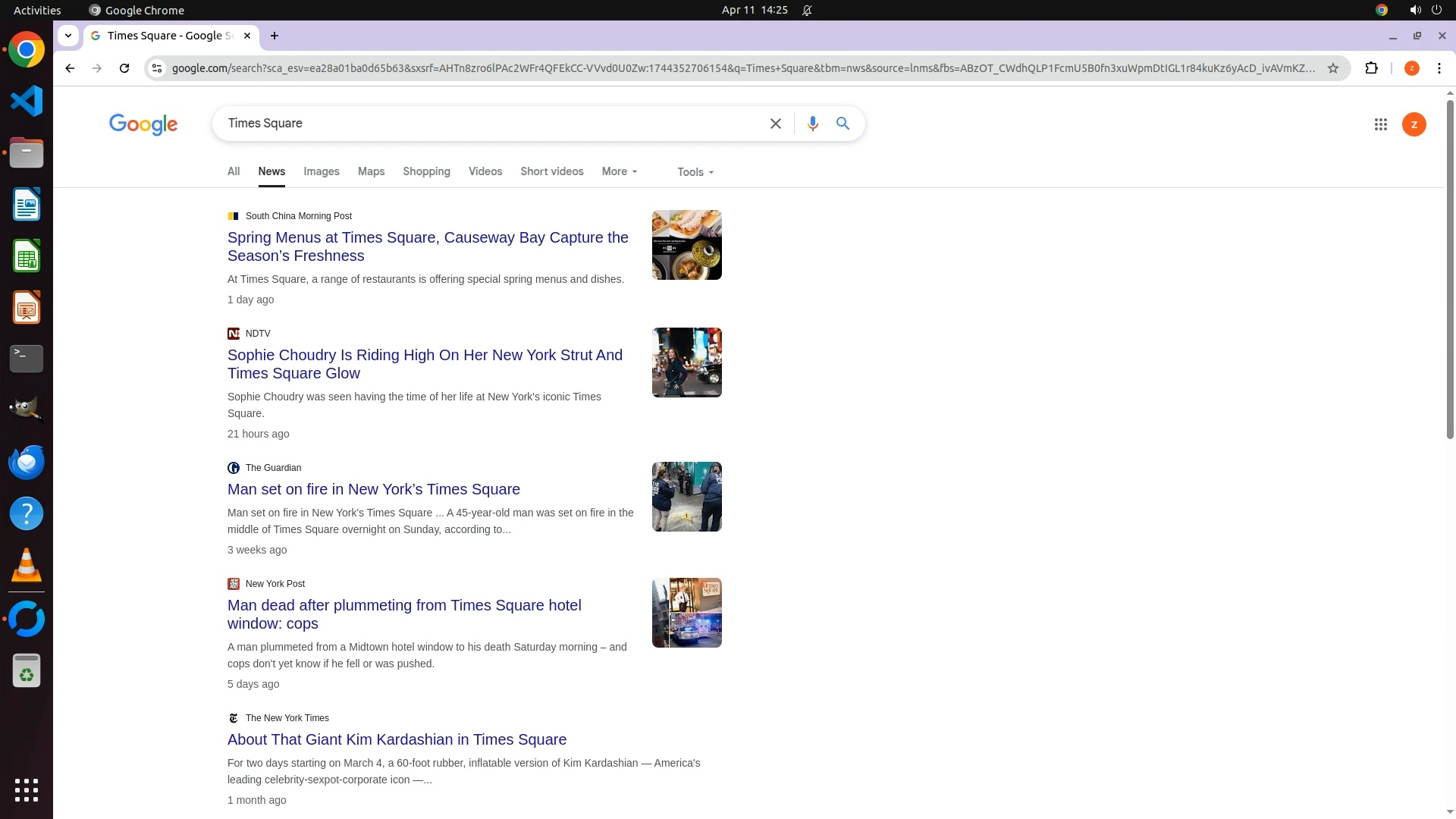Click the voice search microphone icon
The height and width of the screenshot is (819, 1456).
(x=812, y=124)
